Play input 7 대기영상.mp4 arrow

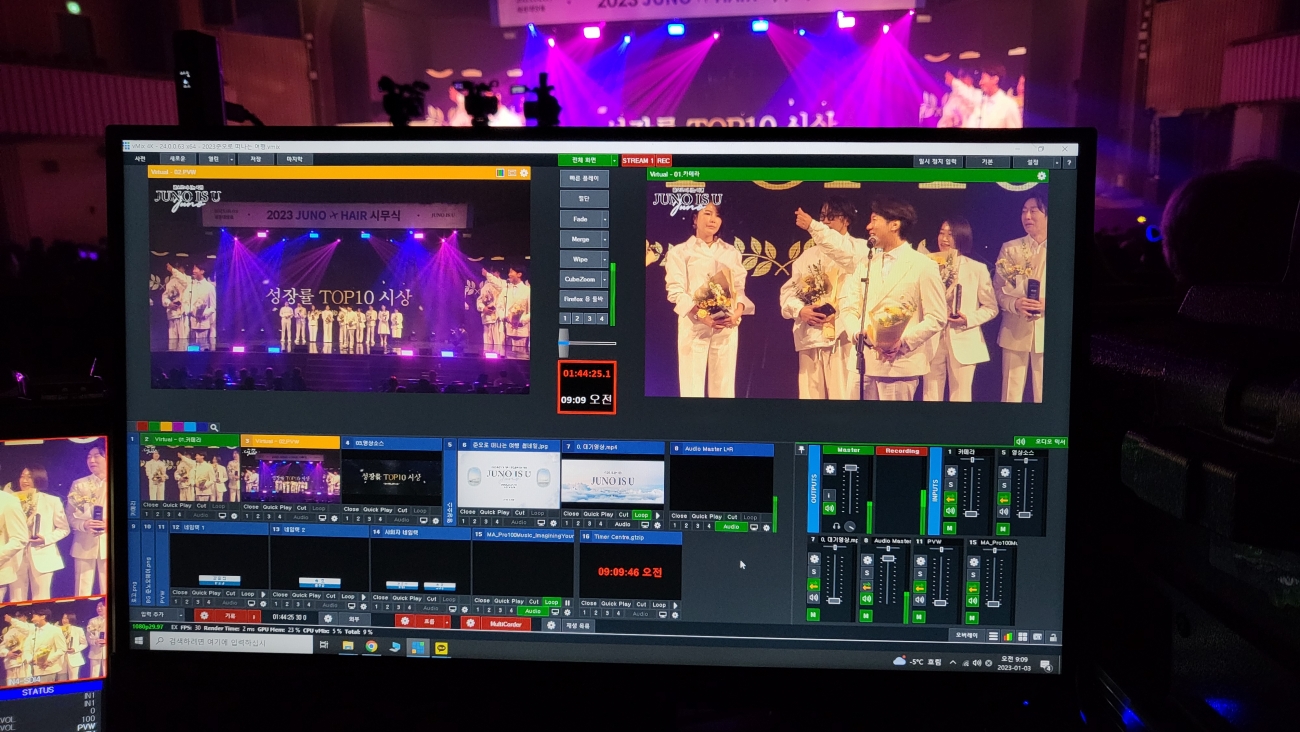658,515
